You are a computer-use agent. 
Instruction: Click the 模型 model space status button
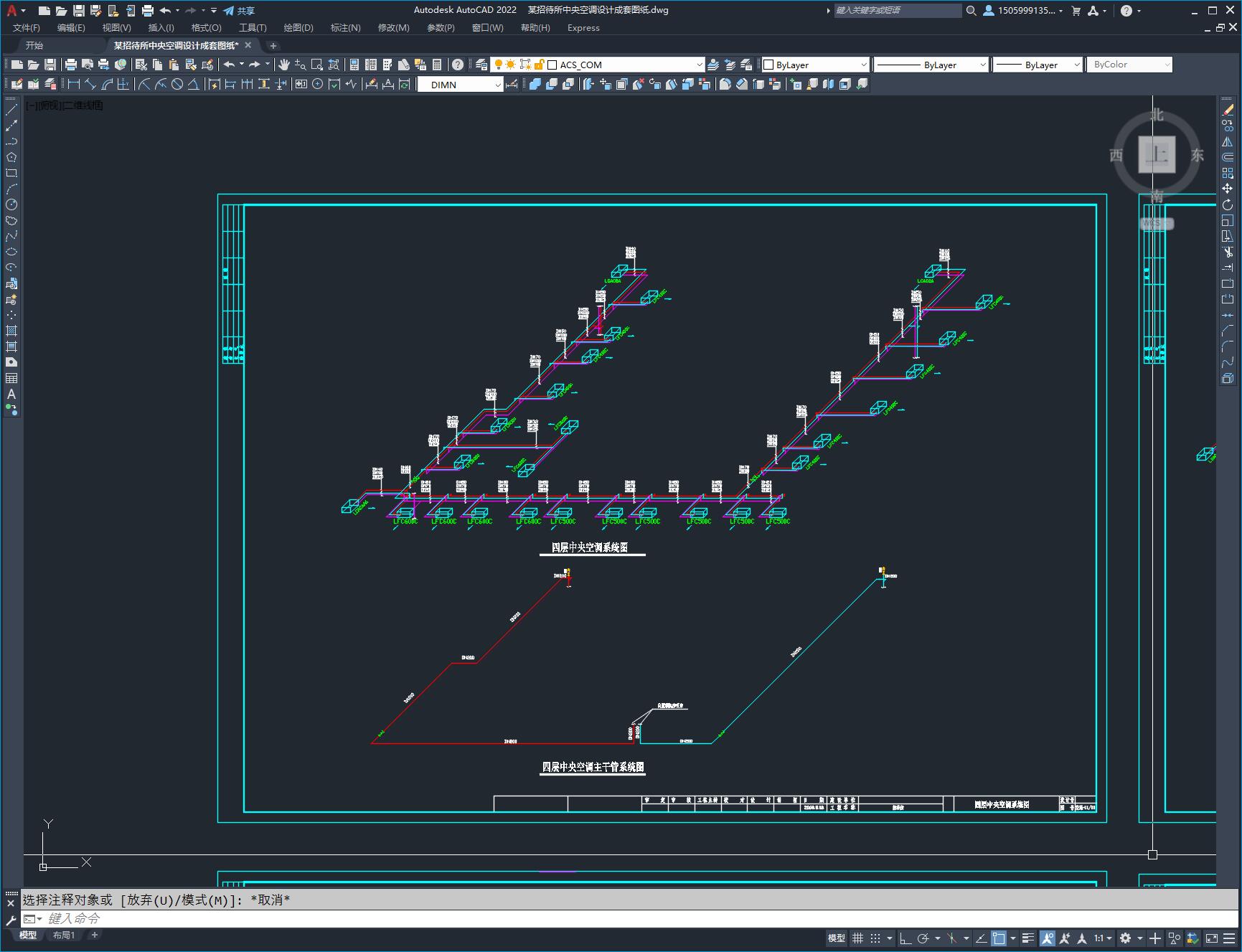[x=837, y=938]
